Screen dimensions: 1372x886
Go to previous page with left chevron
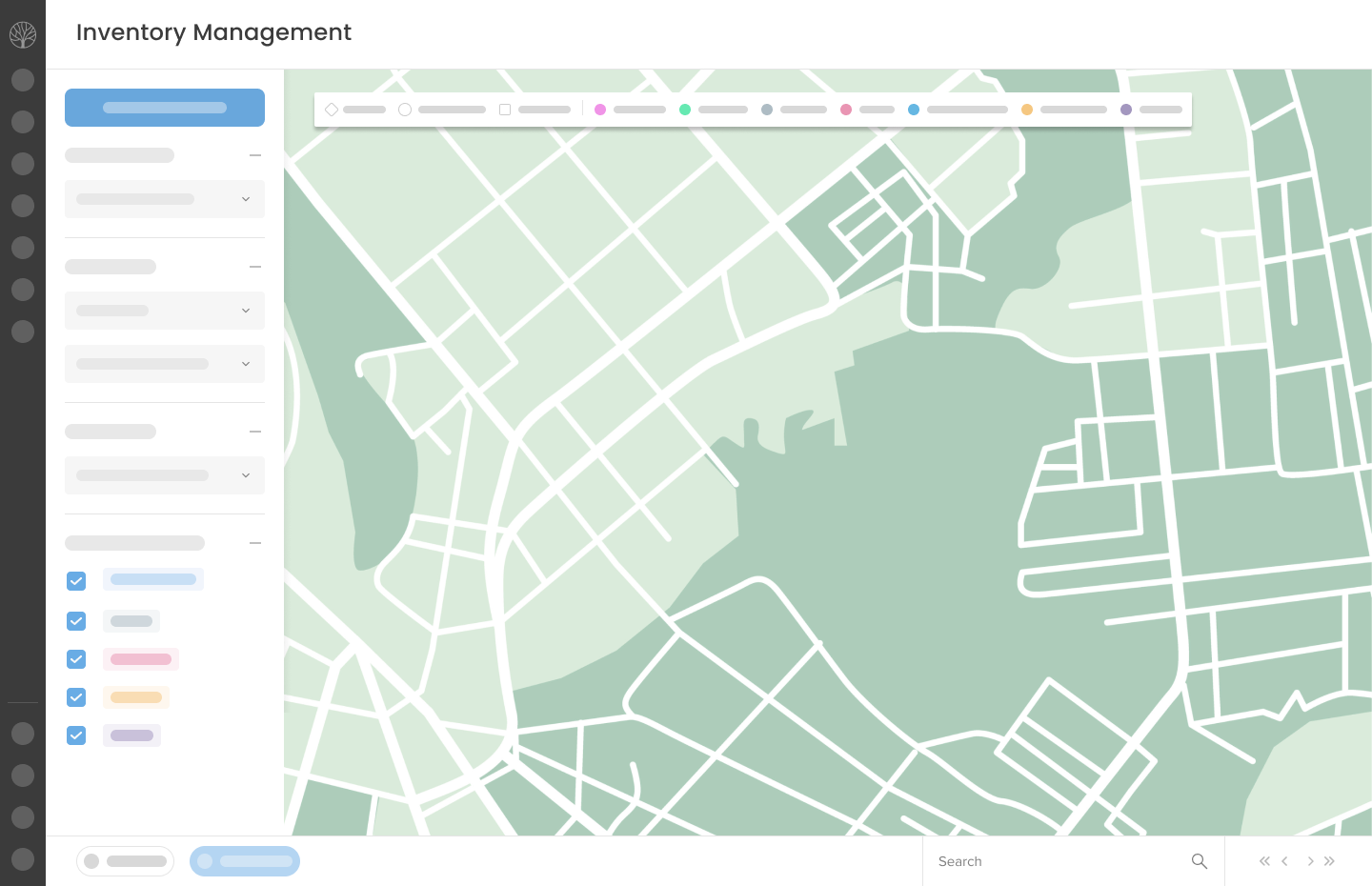[1285, 861]
